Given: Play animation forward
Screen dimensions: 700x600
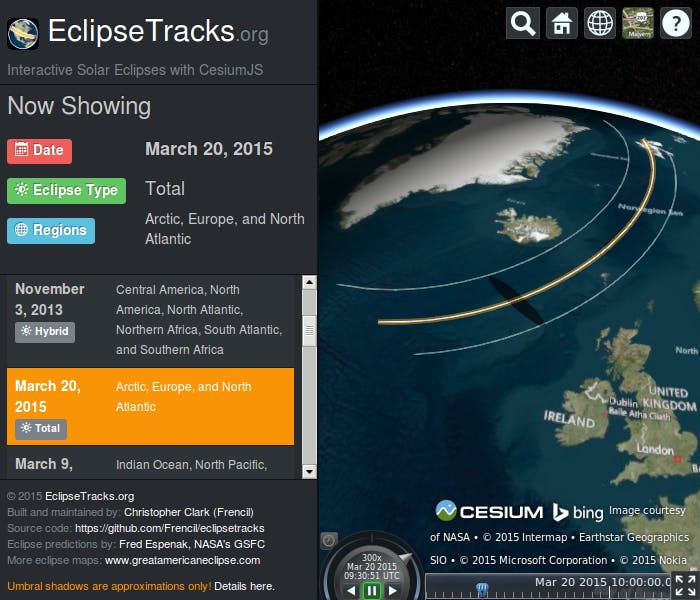Looking at the screenshot, I should 392,590.
